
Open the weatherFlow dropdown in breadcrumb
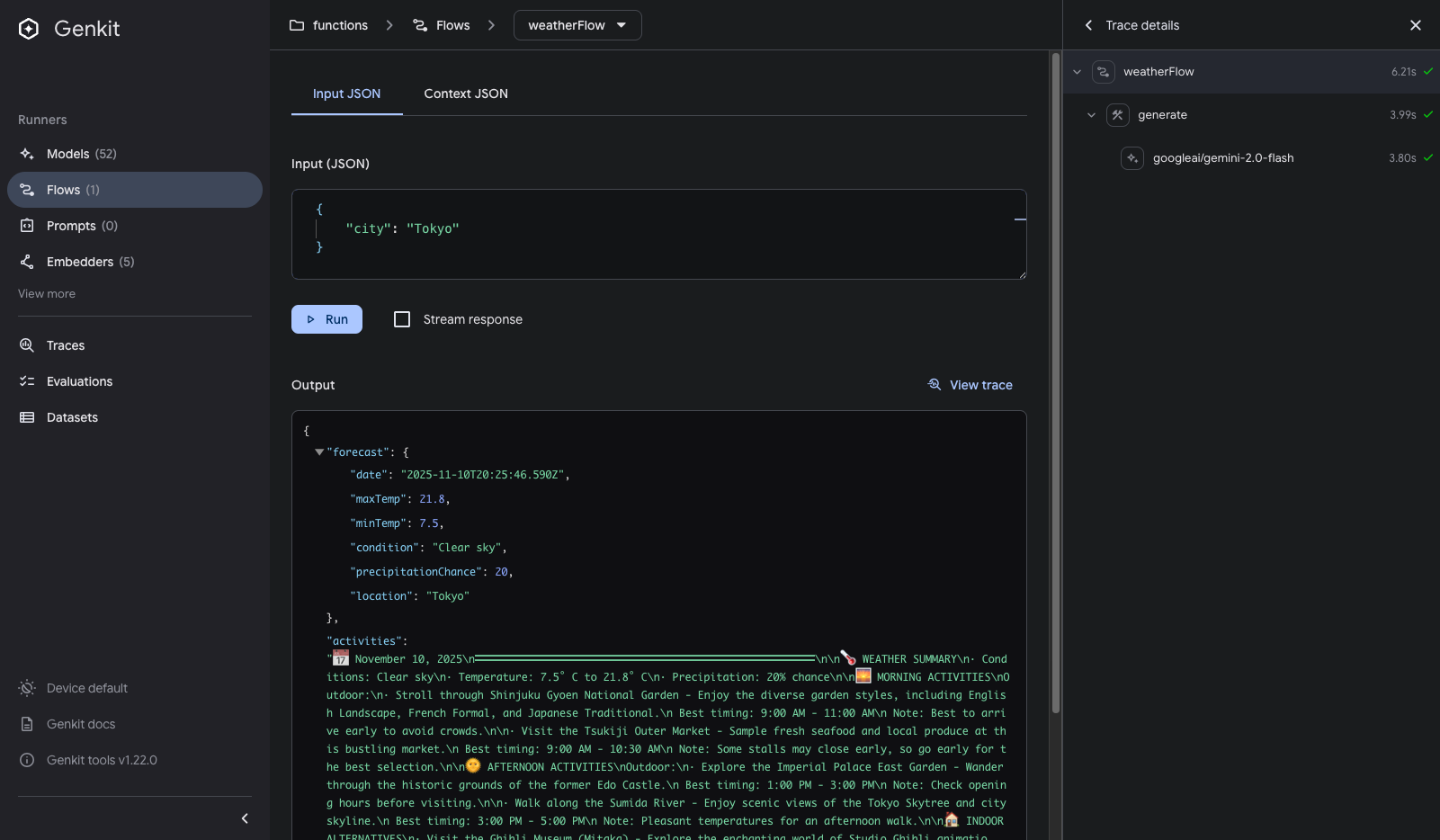pos(622,25)
